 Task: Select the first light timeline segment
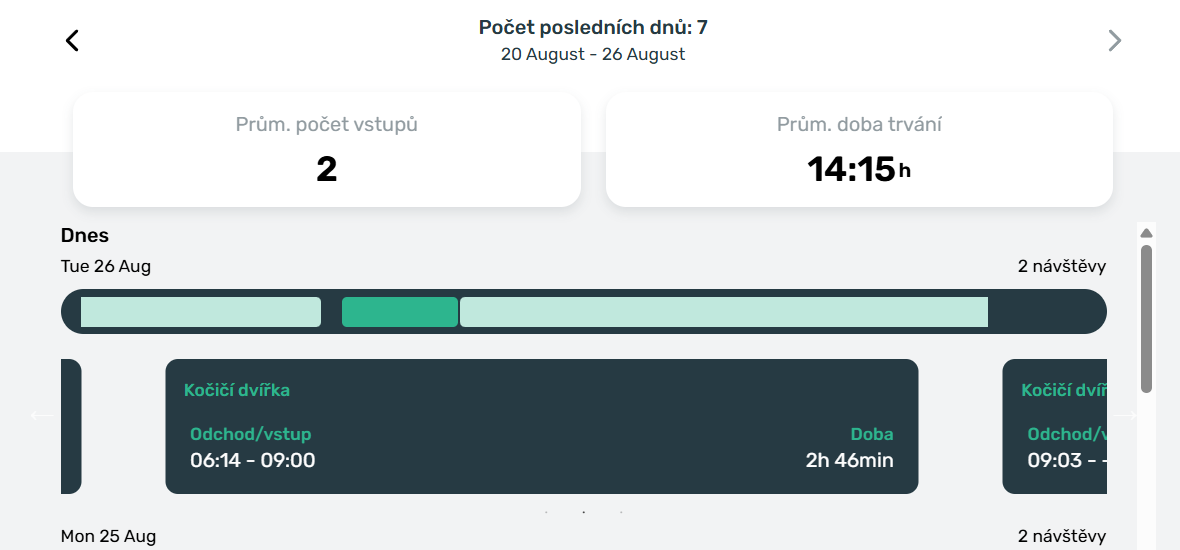tap(200, 312)
